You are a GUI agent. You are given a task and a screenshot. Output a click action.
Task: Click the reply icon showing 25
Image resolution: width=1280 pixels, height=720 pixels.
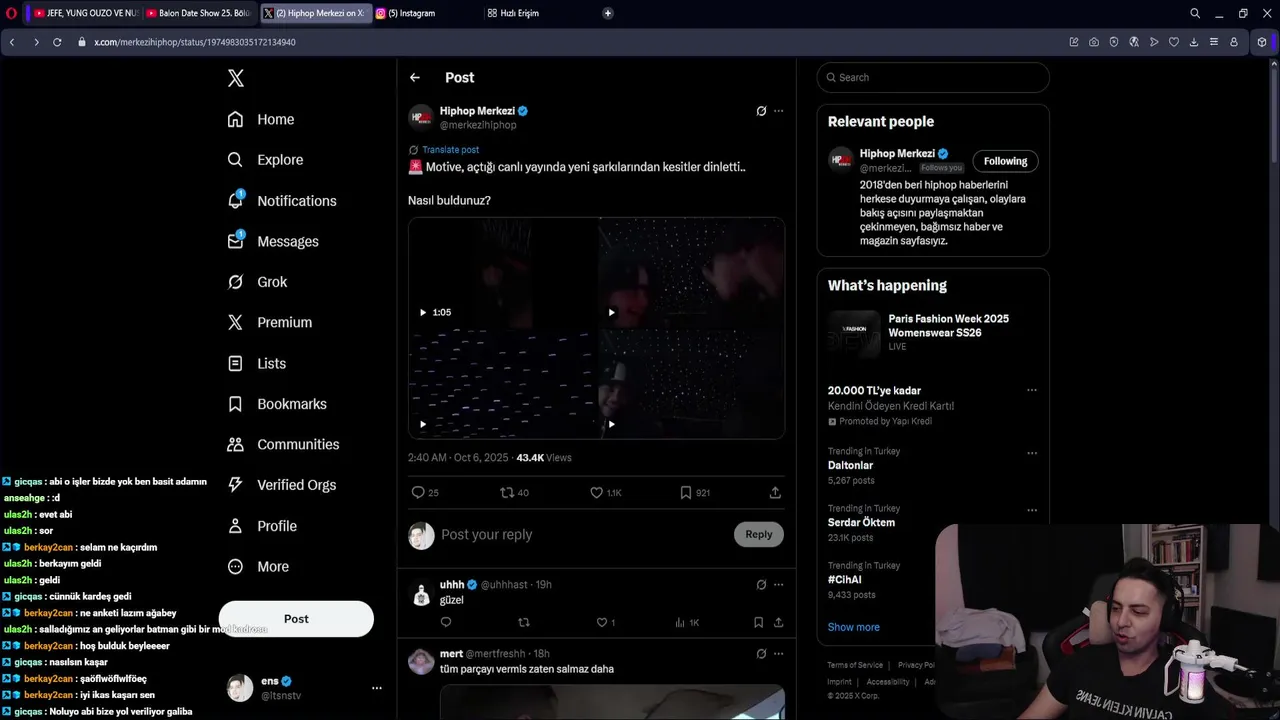point(425,492)
